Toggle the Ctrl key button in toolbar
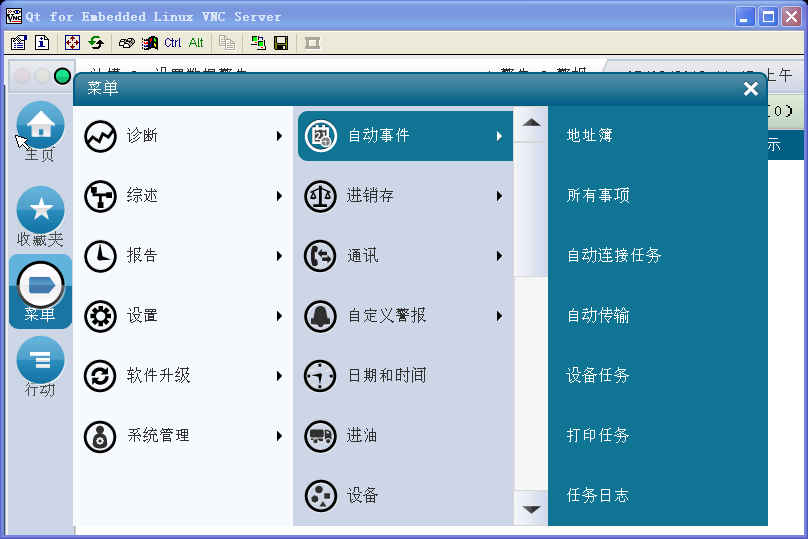808x539 pixels. click(x=173, y=43)
